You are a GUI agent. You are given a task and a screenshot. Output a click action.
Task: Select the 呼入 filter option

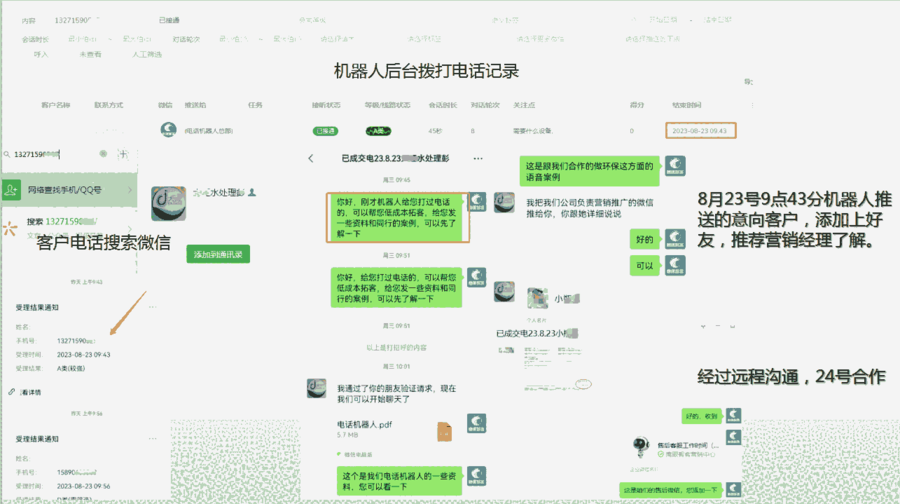(41, 54)
